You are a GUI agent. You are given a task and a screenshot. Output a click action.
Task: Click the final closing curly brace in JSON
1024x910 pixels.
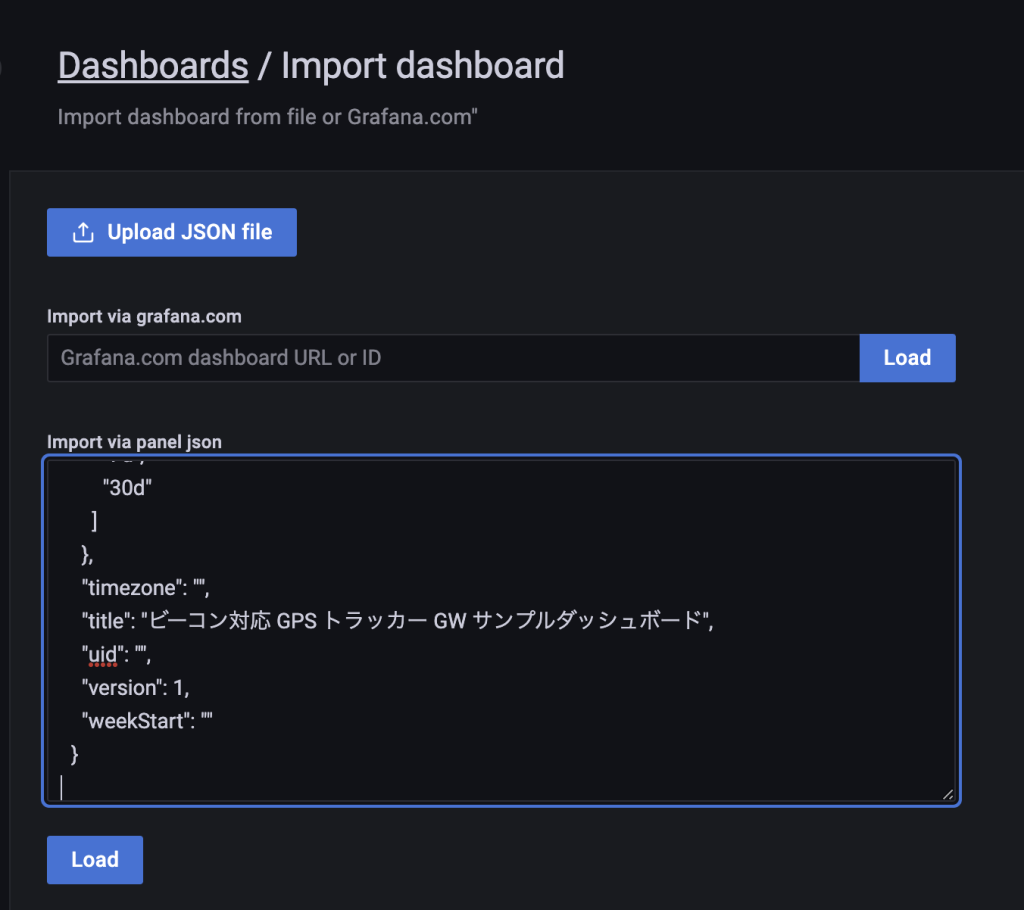74,754
